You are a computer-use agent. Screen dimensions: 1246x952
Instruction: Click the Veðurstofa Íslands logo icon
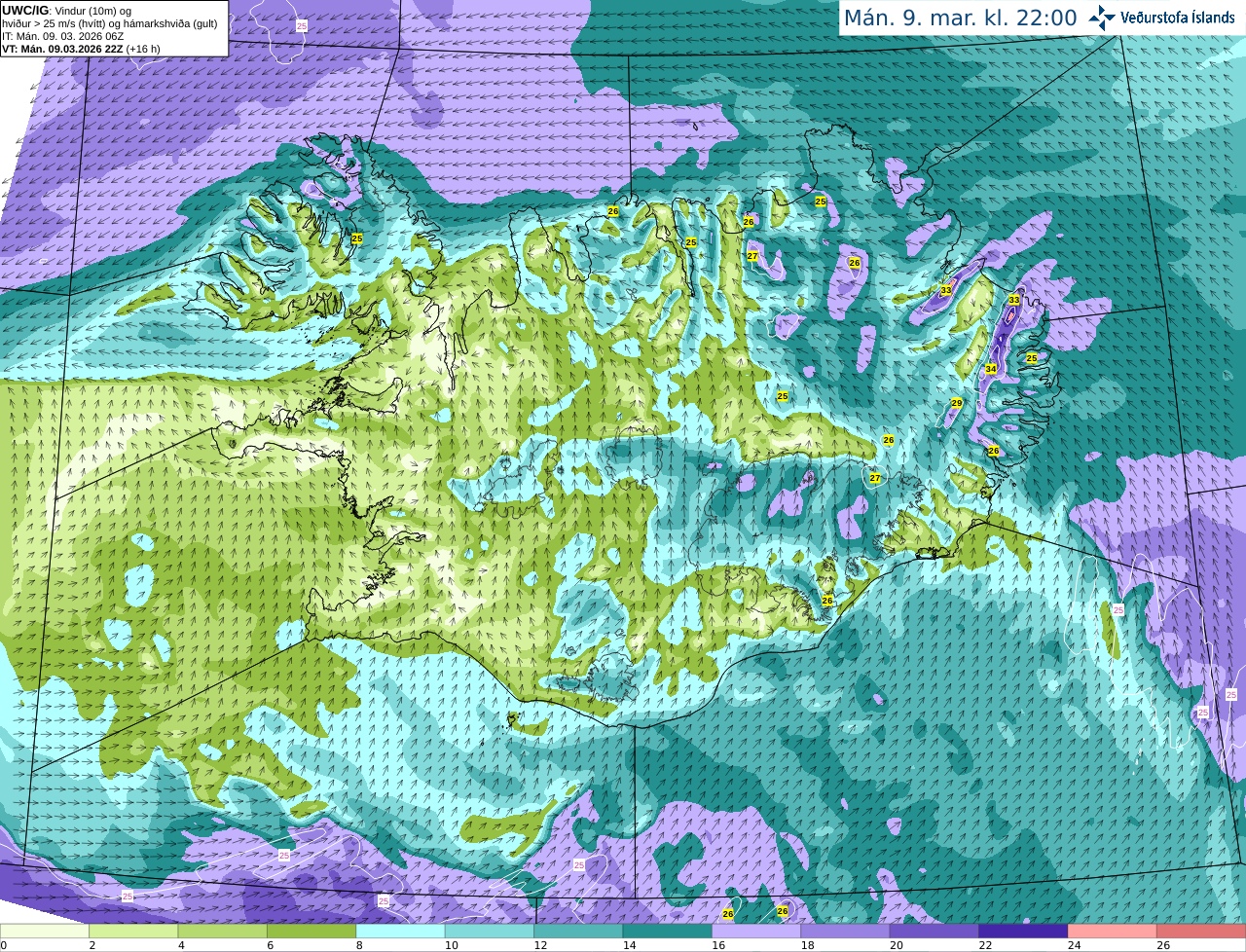pos(1103,18)
